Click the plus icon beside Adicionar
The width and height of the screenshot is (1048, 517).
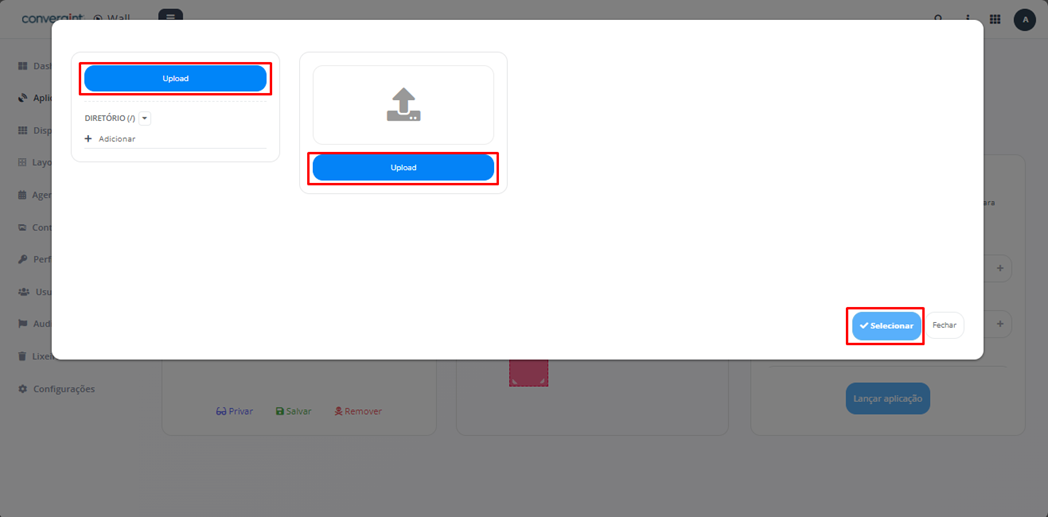[x=88, y=139]
